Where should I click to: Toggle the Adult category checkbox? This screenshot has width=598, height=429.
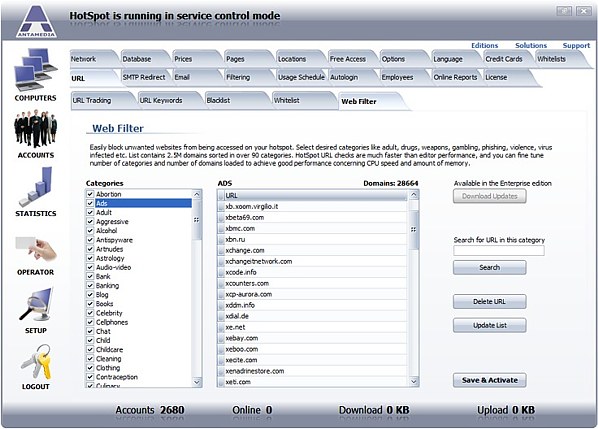coord(90,212)
